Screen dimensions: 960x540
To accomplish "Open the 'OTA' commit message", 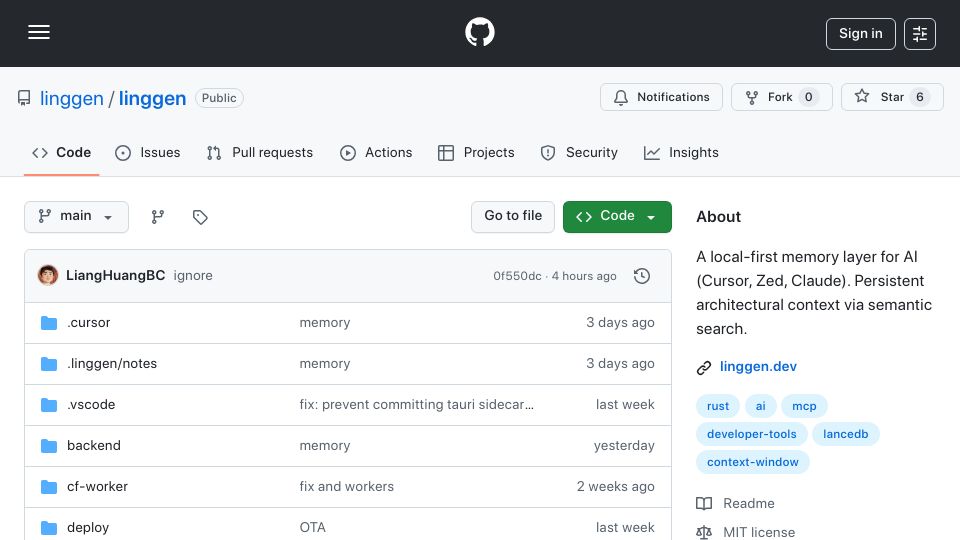I will [312, 528].
